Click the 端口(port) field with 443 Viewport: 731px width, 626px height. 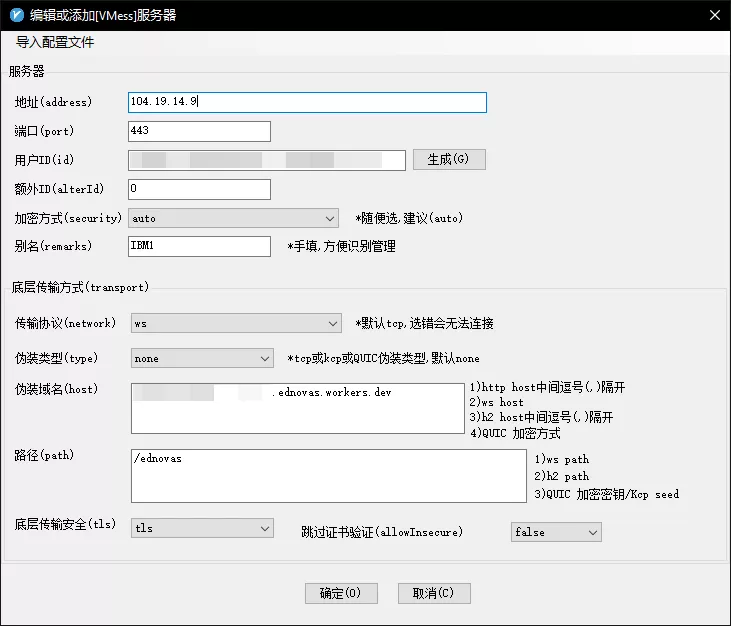coord(199,131)
